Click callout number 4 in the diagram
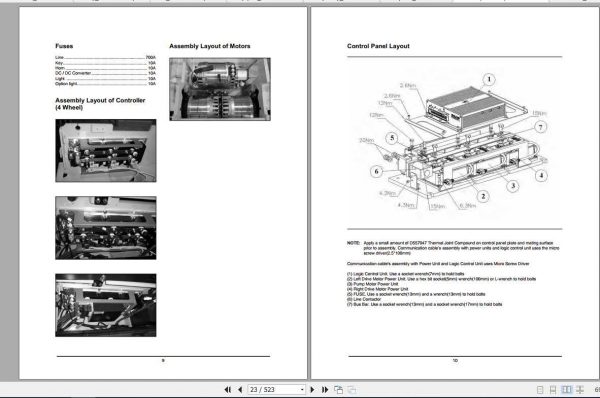 [541, 176]
